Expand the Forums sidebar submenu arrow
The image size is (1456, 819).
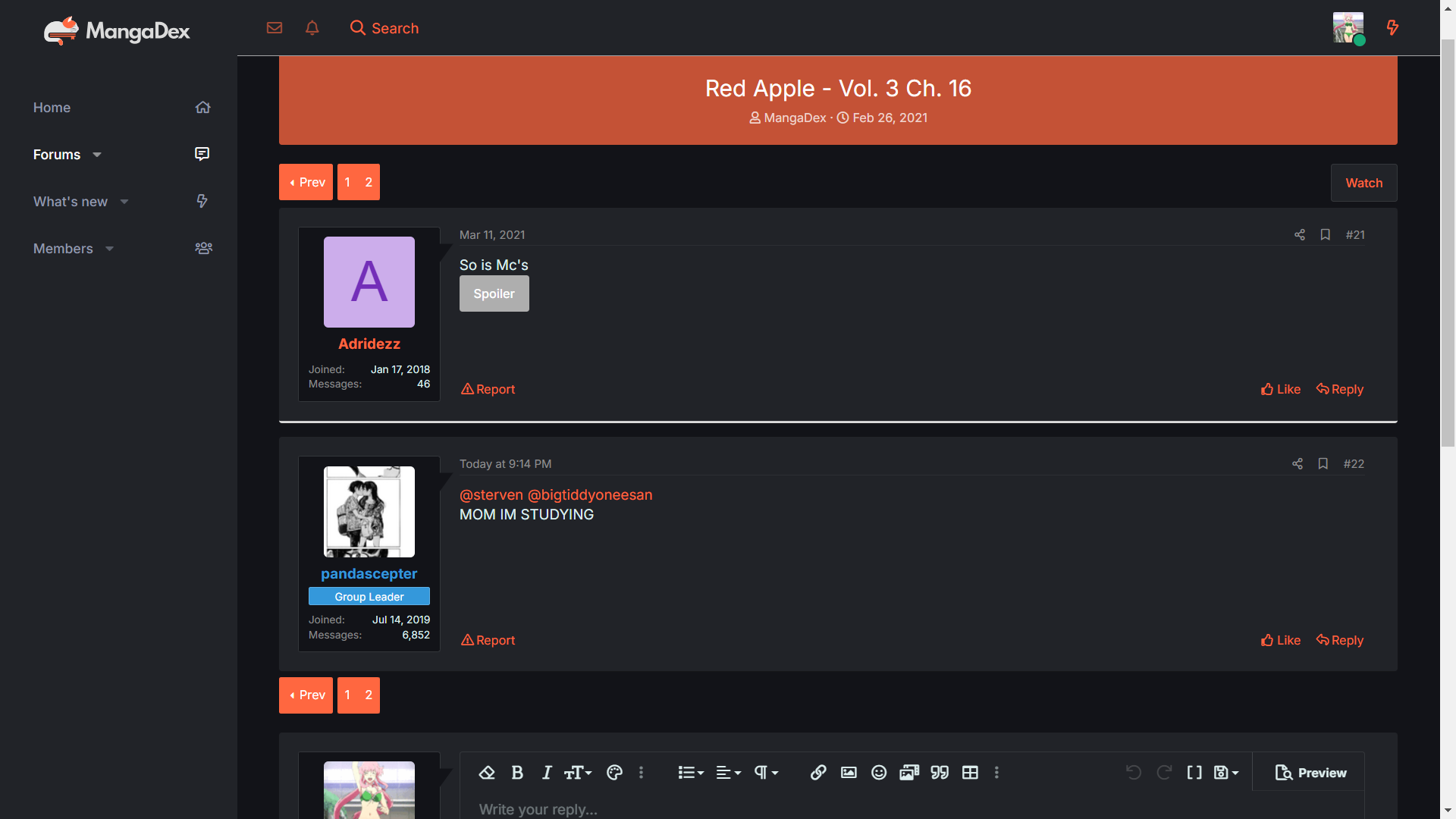click(97, 155)
